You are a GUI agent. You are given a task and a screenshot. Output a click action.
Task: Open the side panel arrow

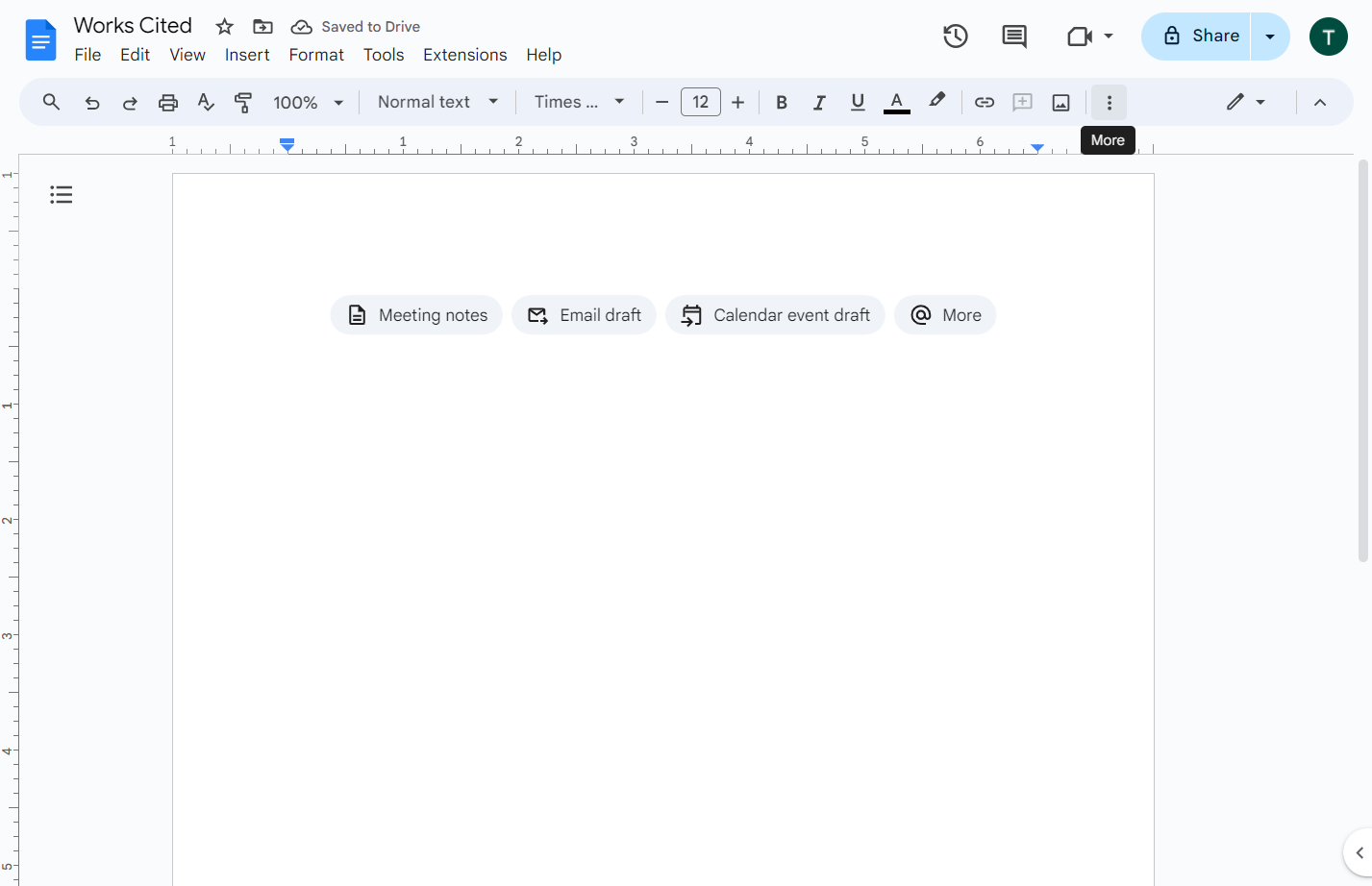(1359, 852)
